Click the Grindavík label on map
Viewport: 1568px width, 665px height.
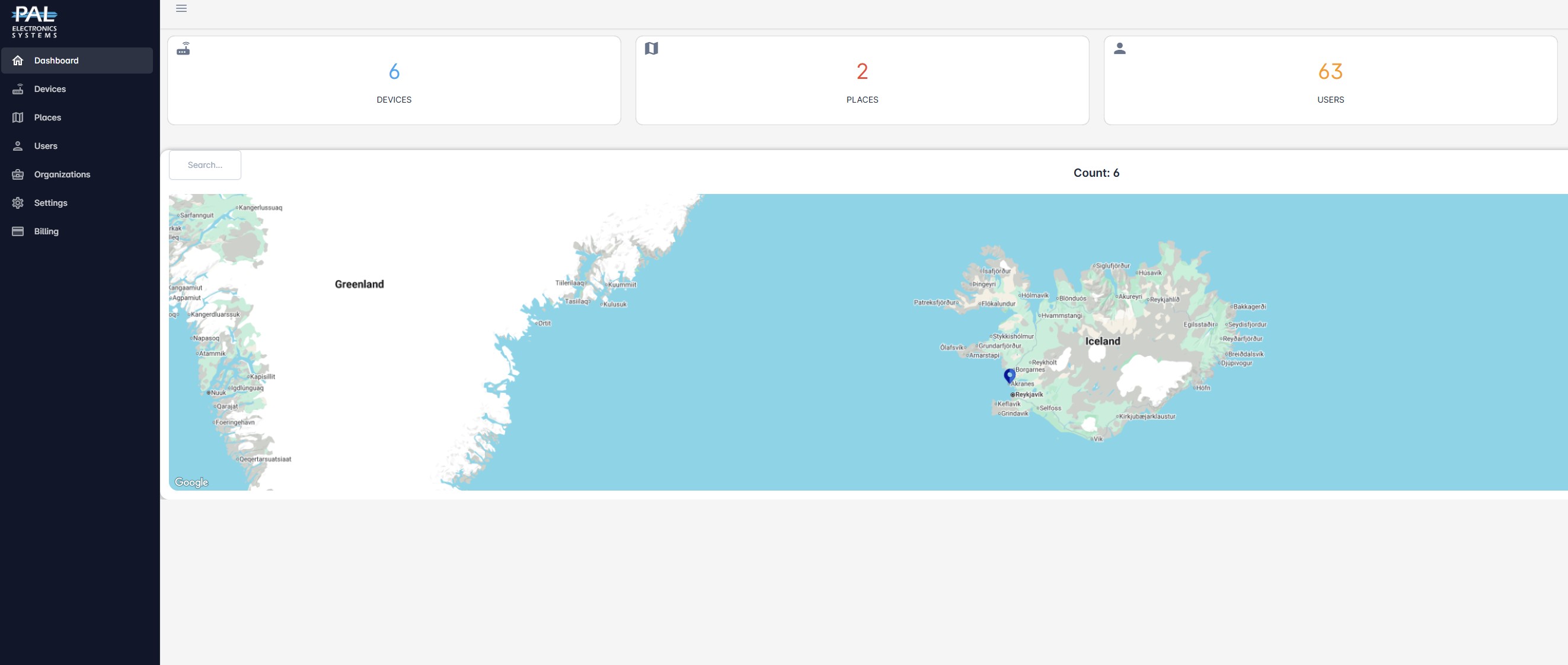click(1014, 413)
